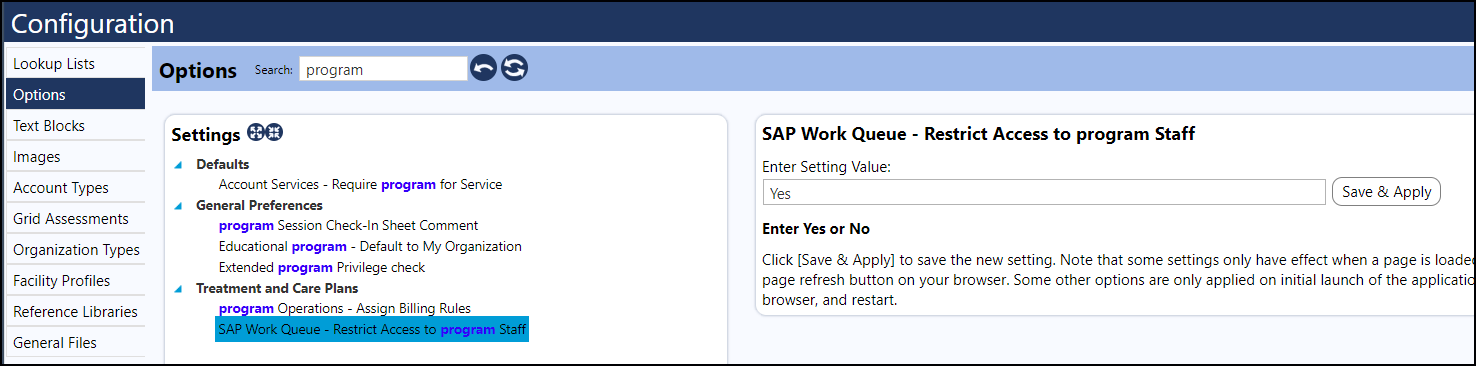Click the Options heading text

pos(198,71)
